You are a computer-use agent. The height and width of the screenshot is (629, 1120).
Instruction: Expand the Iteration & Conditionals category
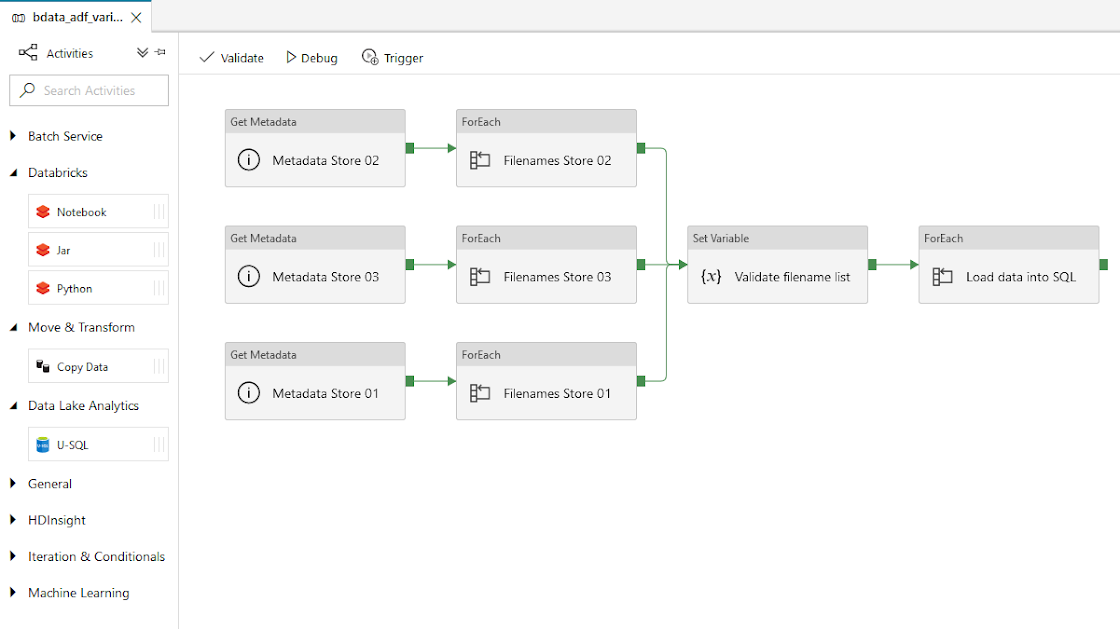pyautogui.click(x=13, y=557)
